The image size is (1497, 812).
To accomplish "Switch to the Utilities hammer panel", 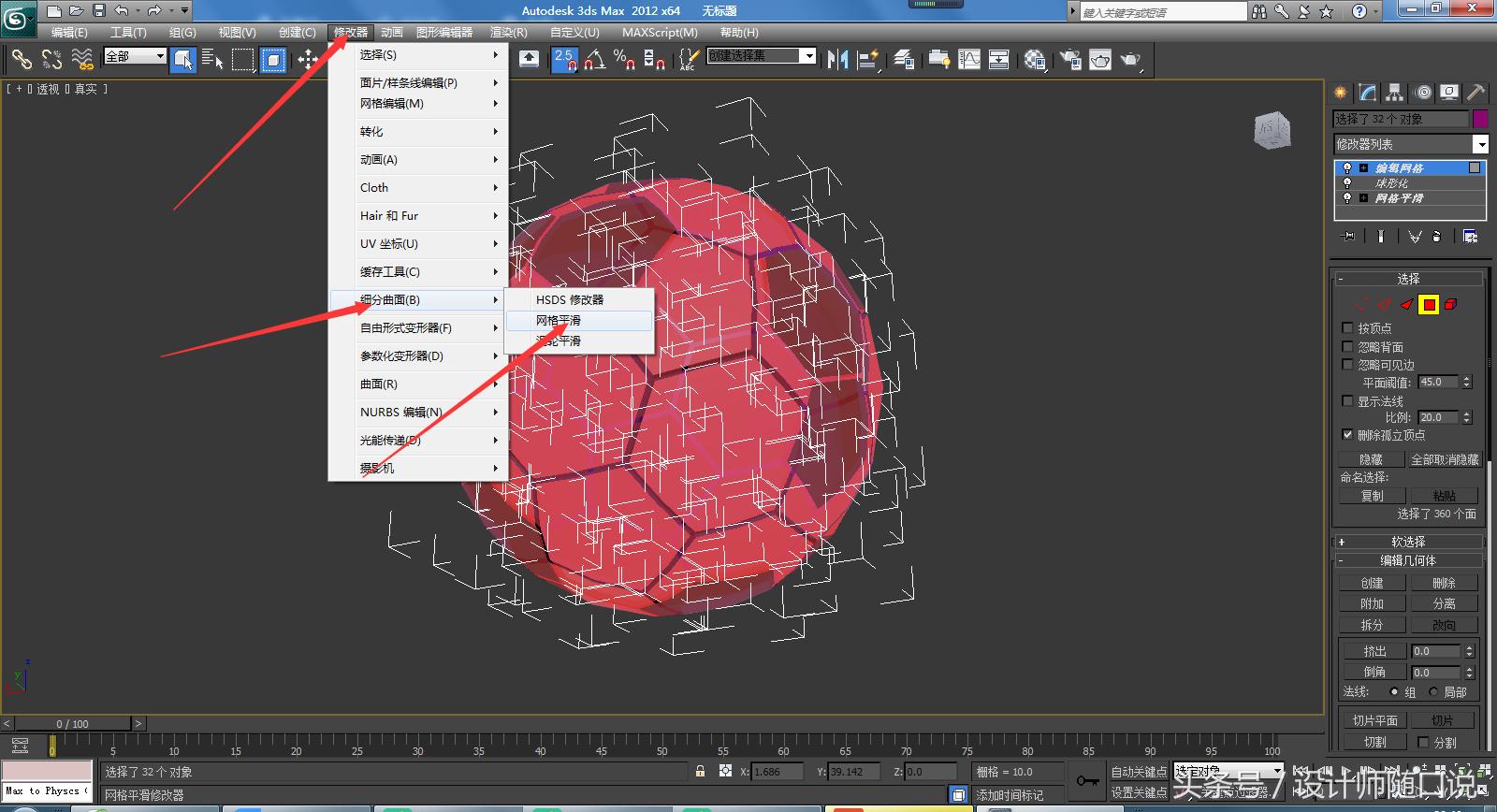I will [1475, 93].
